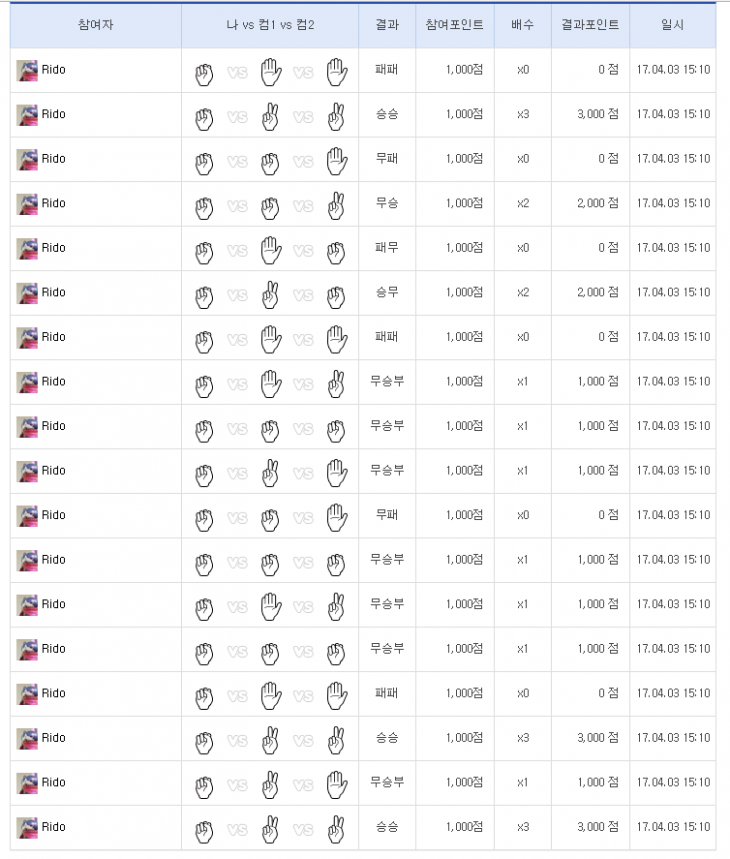Screen dimensions: 730x859
Task: Select Rido's avatar image in the 무승 row
Action: coord(27,204)
